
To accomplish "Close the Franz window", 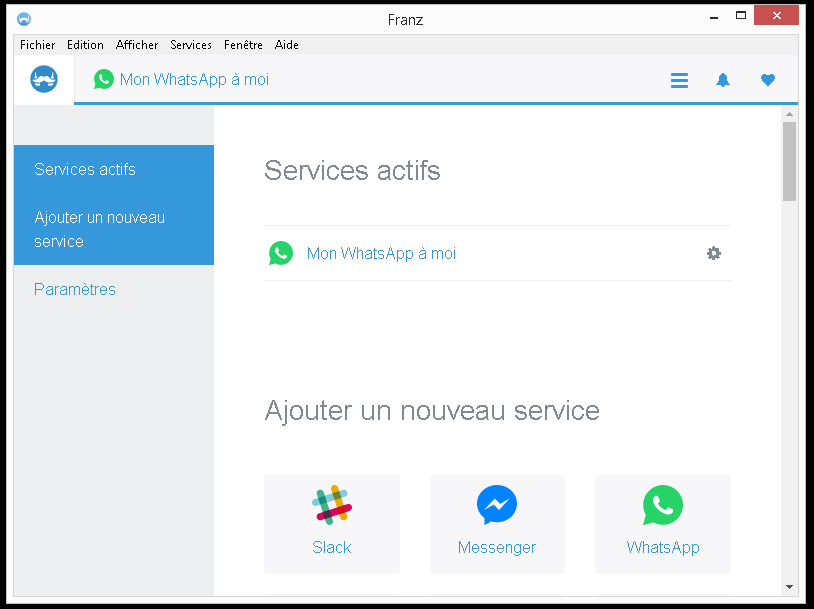I will (x=776, y=16).
